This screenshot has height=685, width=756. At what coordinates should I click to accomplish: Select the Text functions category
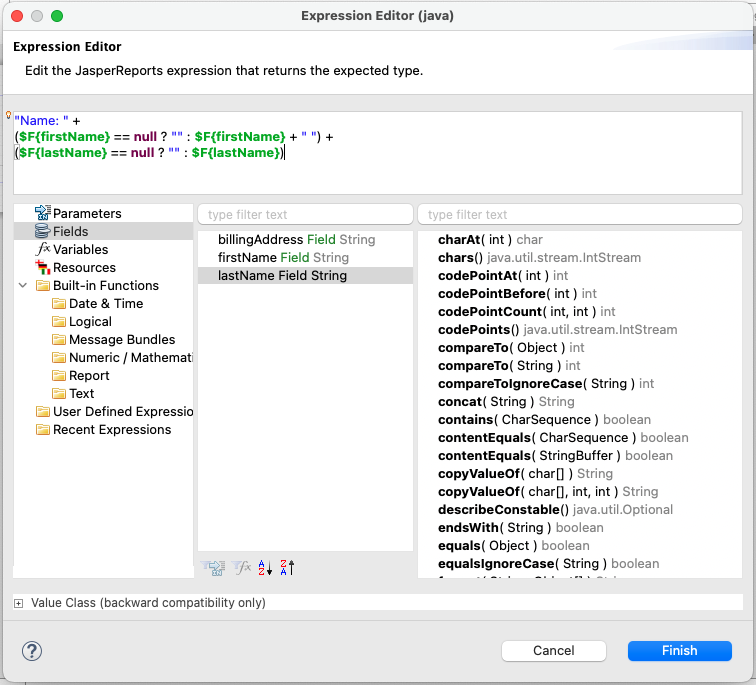click(81, 393)
